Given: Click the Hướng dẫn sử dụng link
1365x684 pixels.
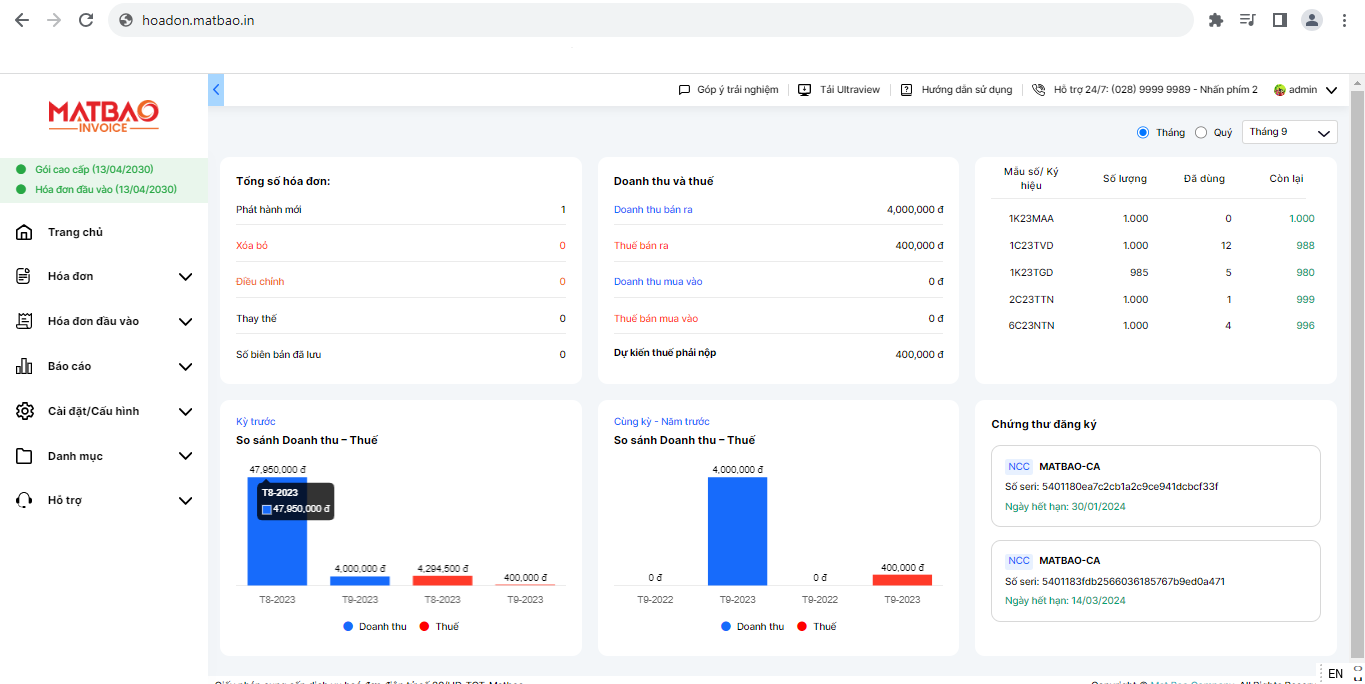Looking at the screenshot, I should (x=967, y=90).
